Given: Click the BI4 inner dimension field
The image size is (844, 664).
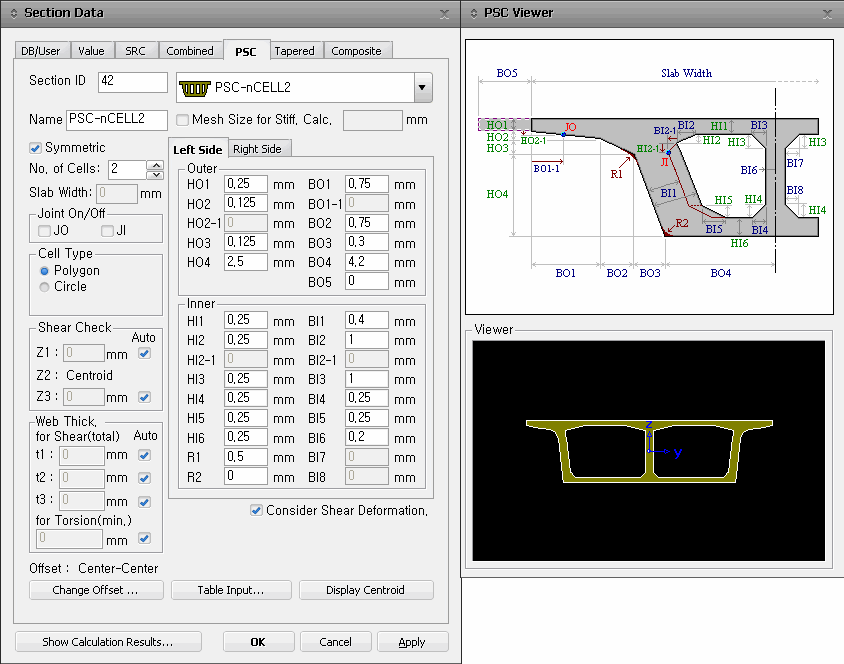Looking at the screenshot, I should pyautogui.click(x=367, y=398).
